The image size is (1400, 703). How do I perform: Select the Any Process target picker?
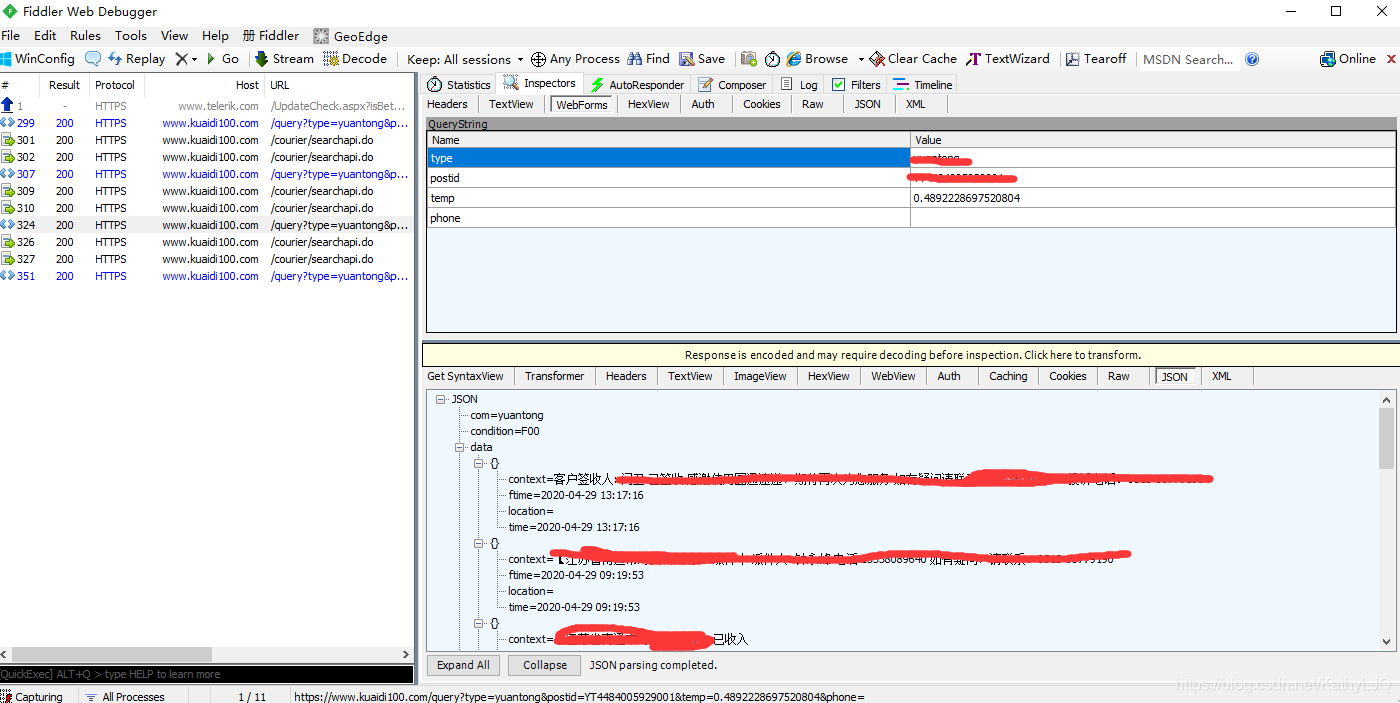[575, 59]
